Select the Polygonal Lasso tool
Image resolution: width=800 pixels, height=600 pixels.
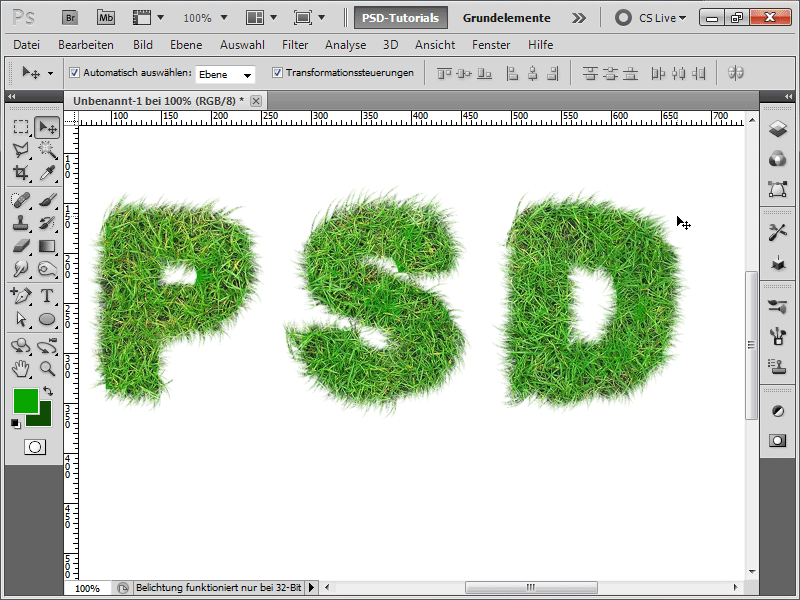coord(21,150)
